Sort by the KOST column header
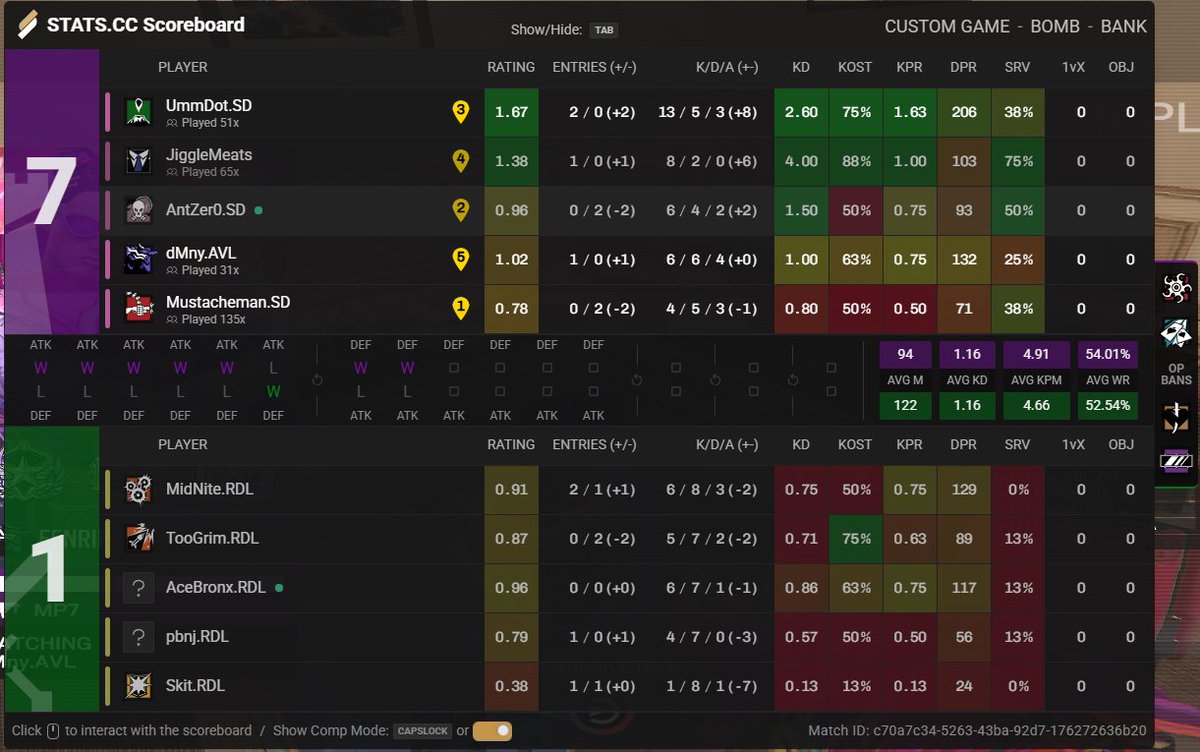Image resolution: width=1200 pixels, height=752 pixels. (855, 67)
